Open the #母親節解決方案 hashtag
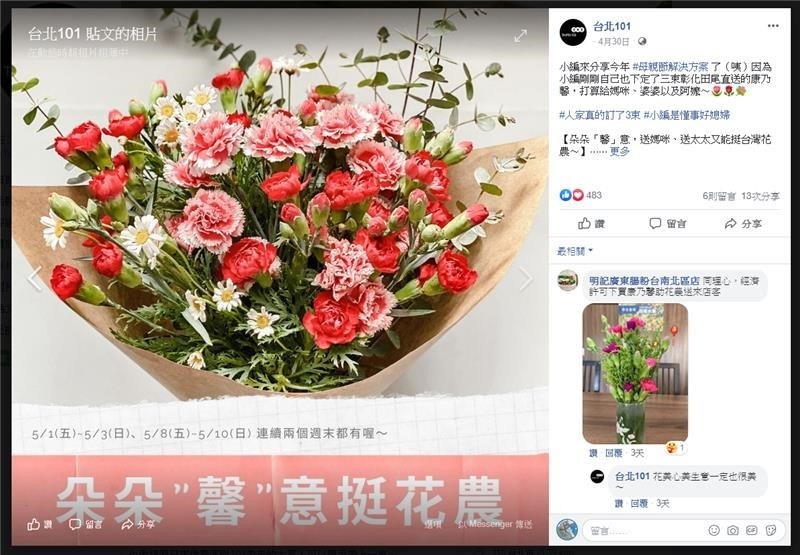Image resolution: width=800 pixels, height=555 pixels. 670,67
